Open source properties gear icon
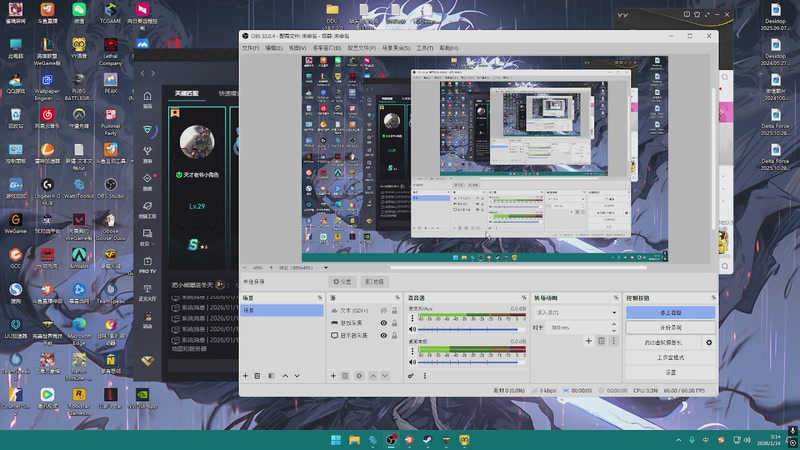800x450 pixels. click(359, 376)
